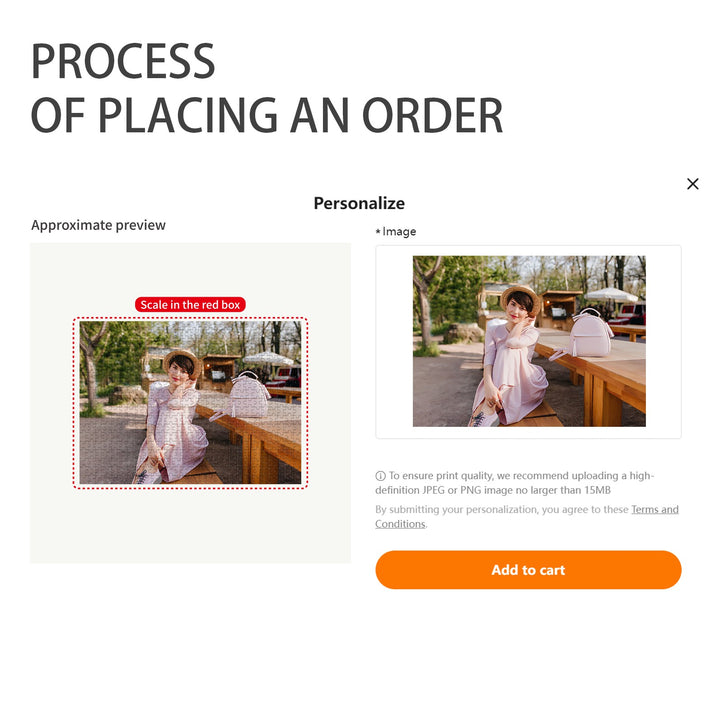Click the puzzle preview image inside red box
720x720 pixels.
click(x=190, y=403)
